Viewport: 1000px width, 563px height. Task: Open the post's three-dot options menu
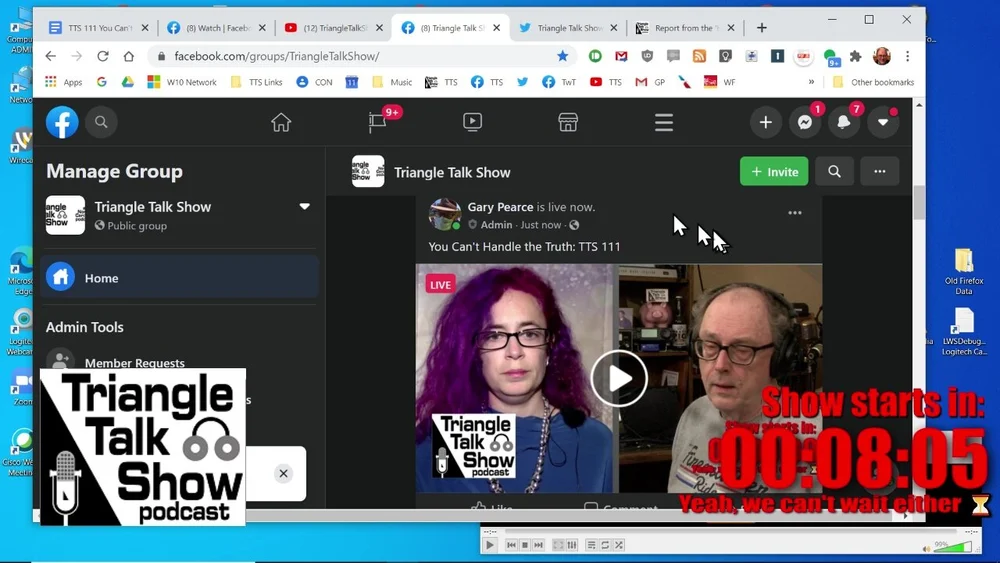(795, 213)
